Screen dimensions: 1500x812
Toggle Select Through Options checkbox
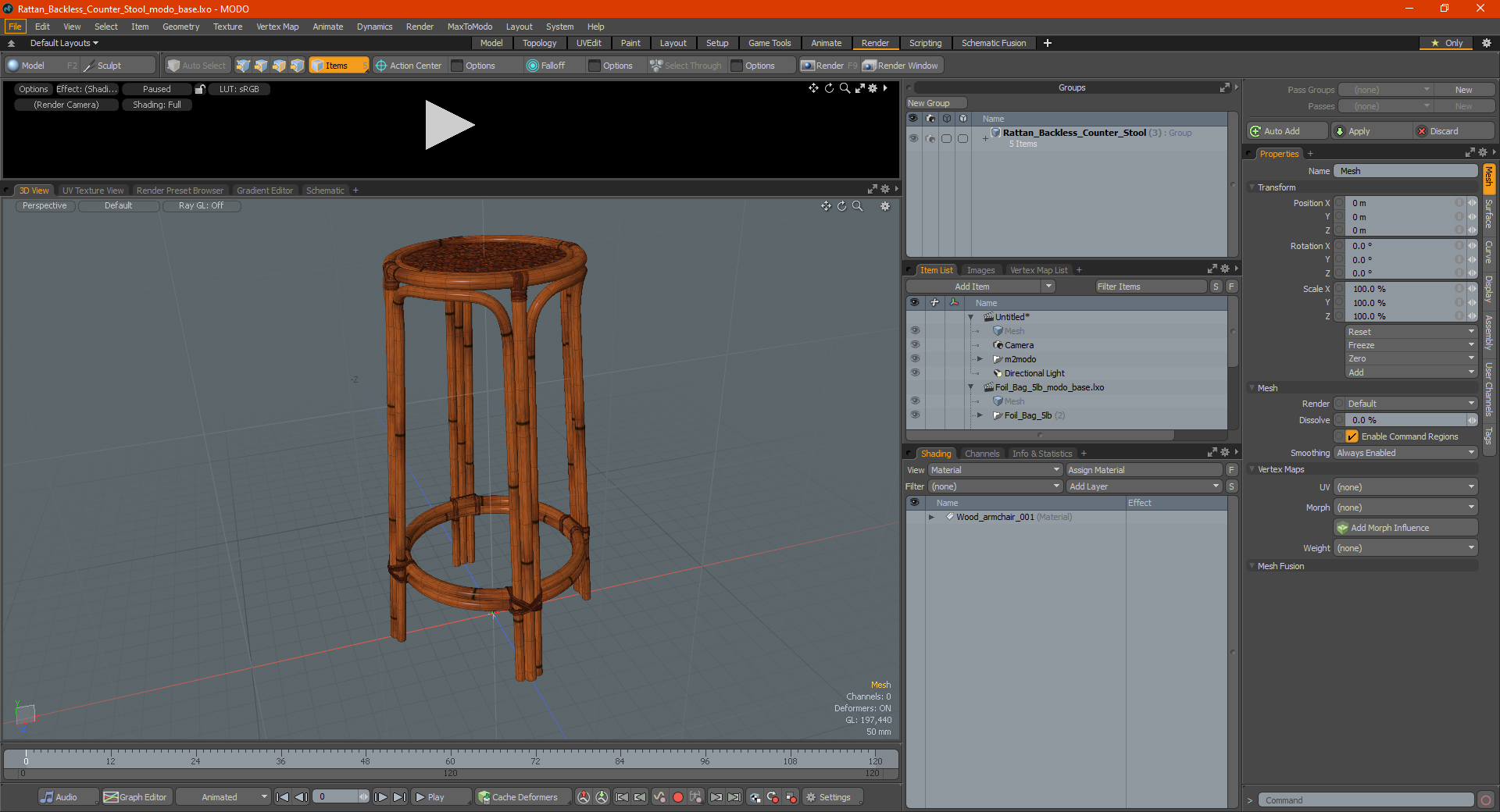pyautogui.click(x=737, y=66)
